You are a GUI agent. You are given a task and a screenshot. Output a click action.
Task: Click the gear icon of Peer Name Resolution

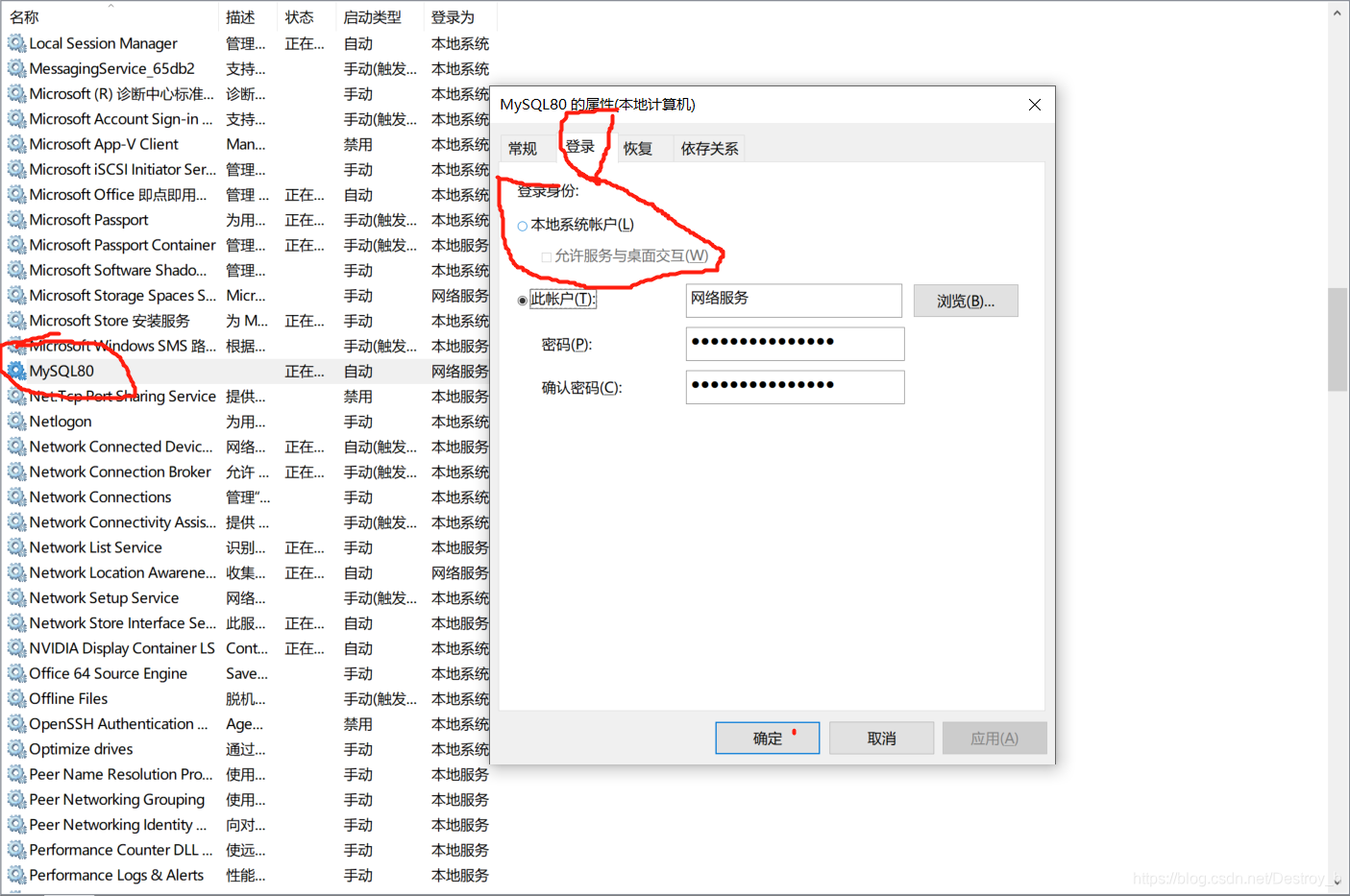(16, 774)
